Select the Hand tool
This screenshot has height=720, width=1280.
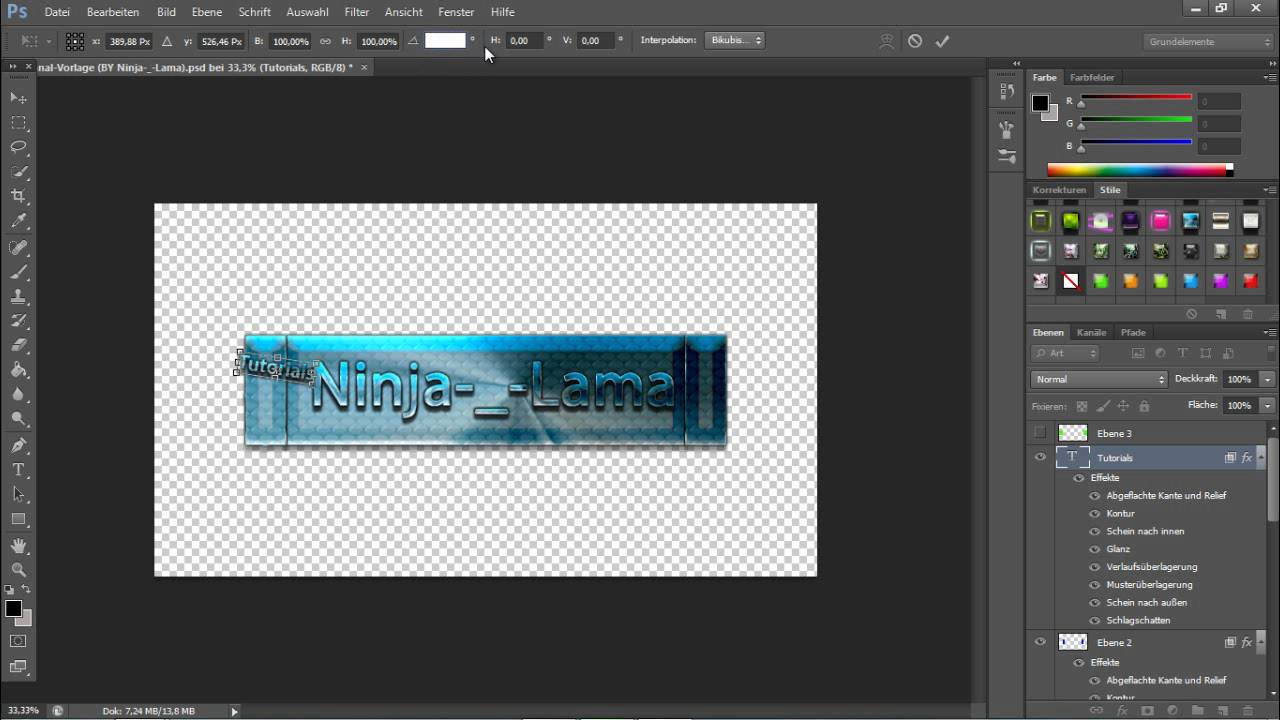click(x=19, y=546)
